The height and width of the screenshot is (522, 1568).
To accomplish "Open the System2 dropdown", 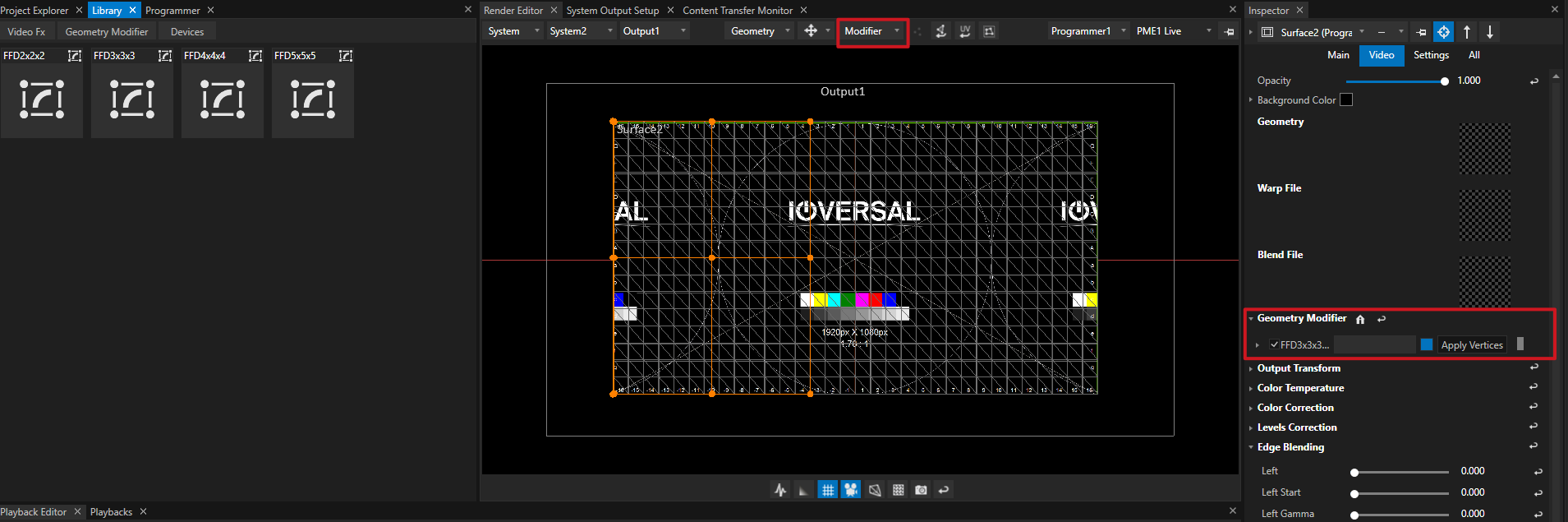I will 581,31.
